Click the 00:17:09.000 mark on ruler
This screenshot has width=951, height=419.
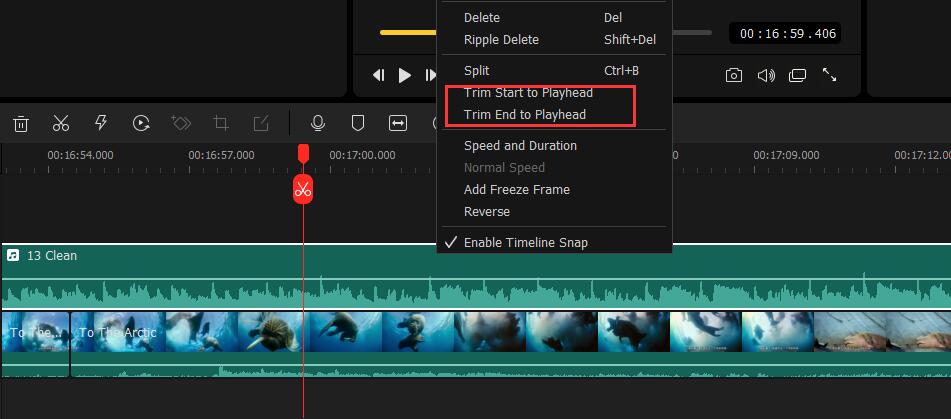(786, 155)
